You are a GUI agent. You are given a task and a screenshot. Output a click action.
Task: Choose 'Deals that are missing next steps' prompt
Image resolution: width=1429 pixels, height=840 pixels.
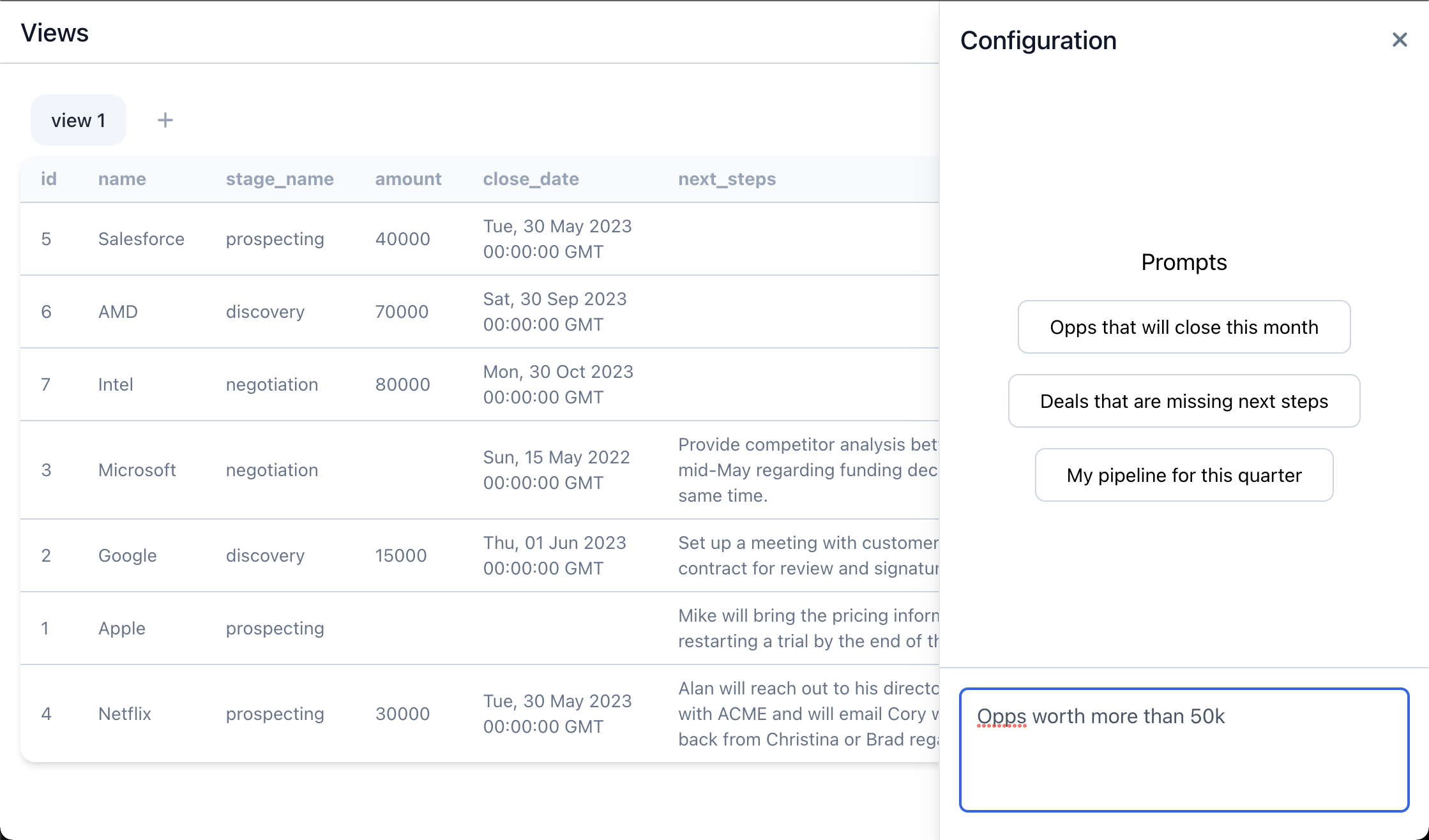point(1184,401)
